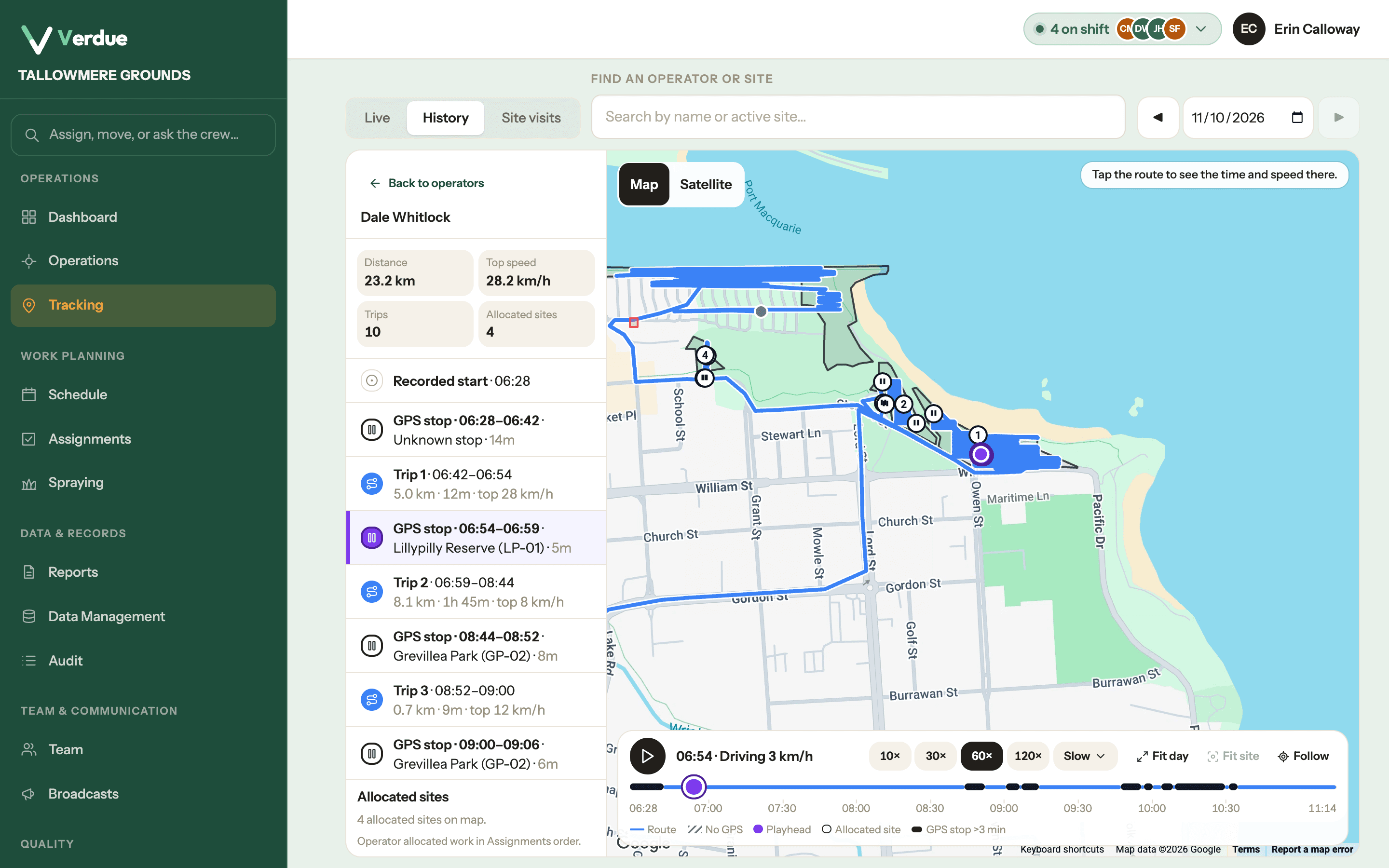
Task: Click the Assign, move, or ask crew field
Action: (143, 135)
